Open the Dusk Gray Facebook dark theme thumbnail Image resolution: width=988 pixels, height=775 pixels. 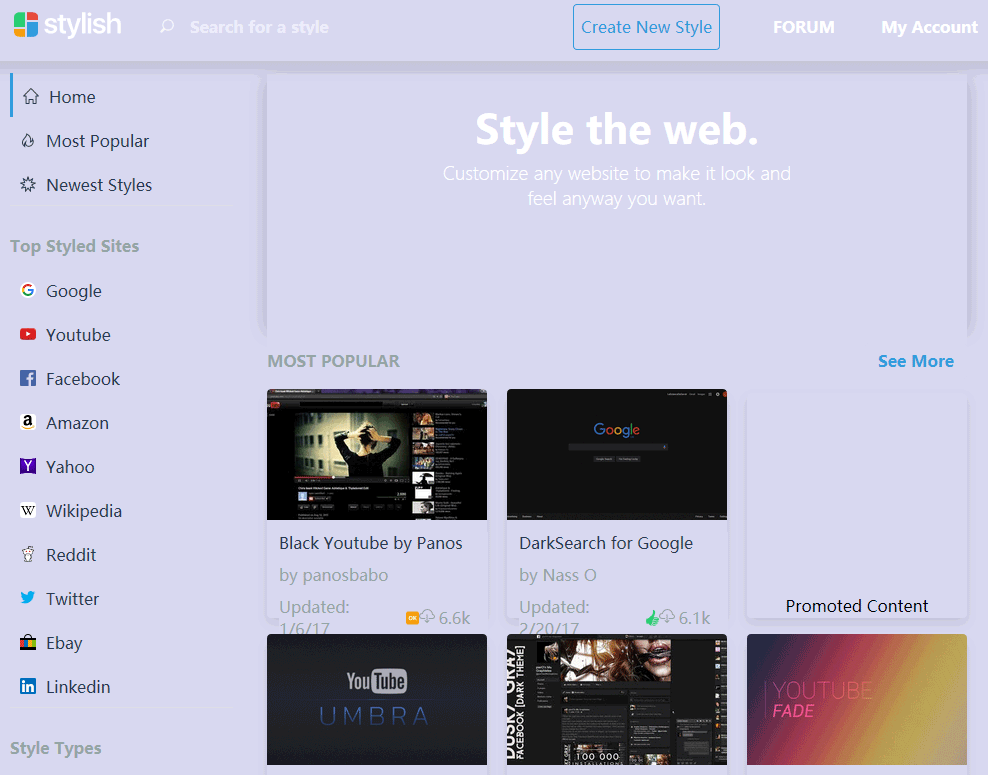pos(617,699)
